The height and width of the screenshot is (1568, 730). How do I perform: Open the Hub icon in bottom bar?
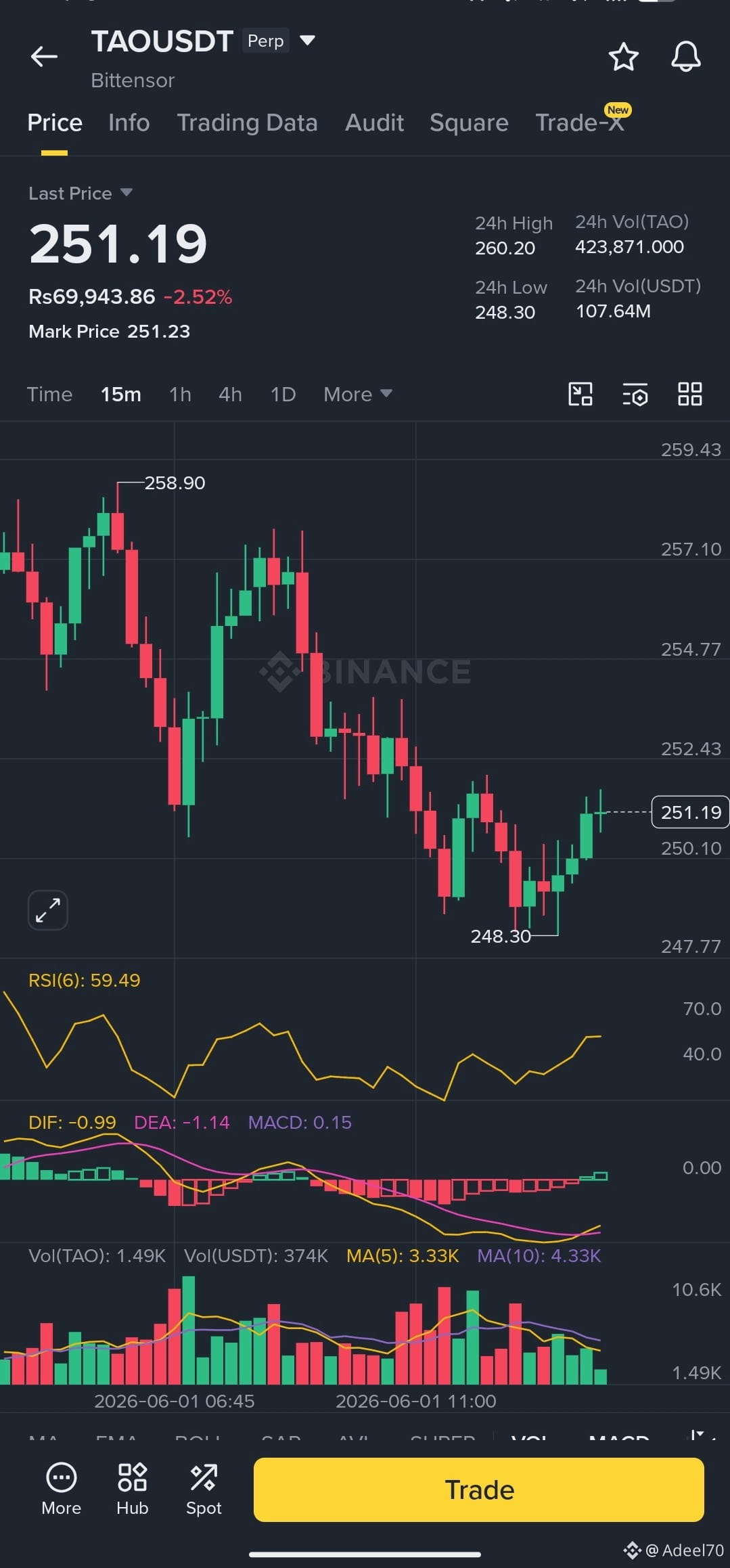click(132, 1489)
